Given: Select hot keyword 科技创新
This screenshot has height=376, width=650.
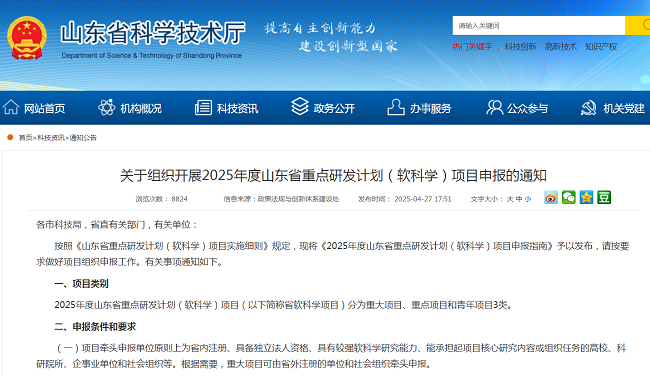Looking at the screenshot, I should (520, 47).
